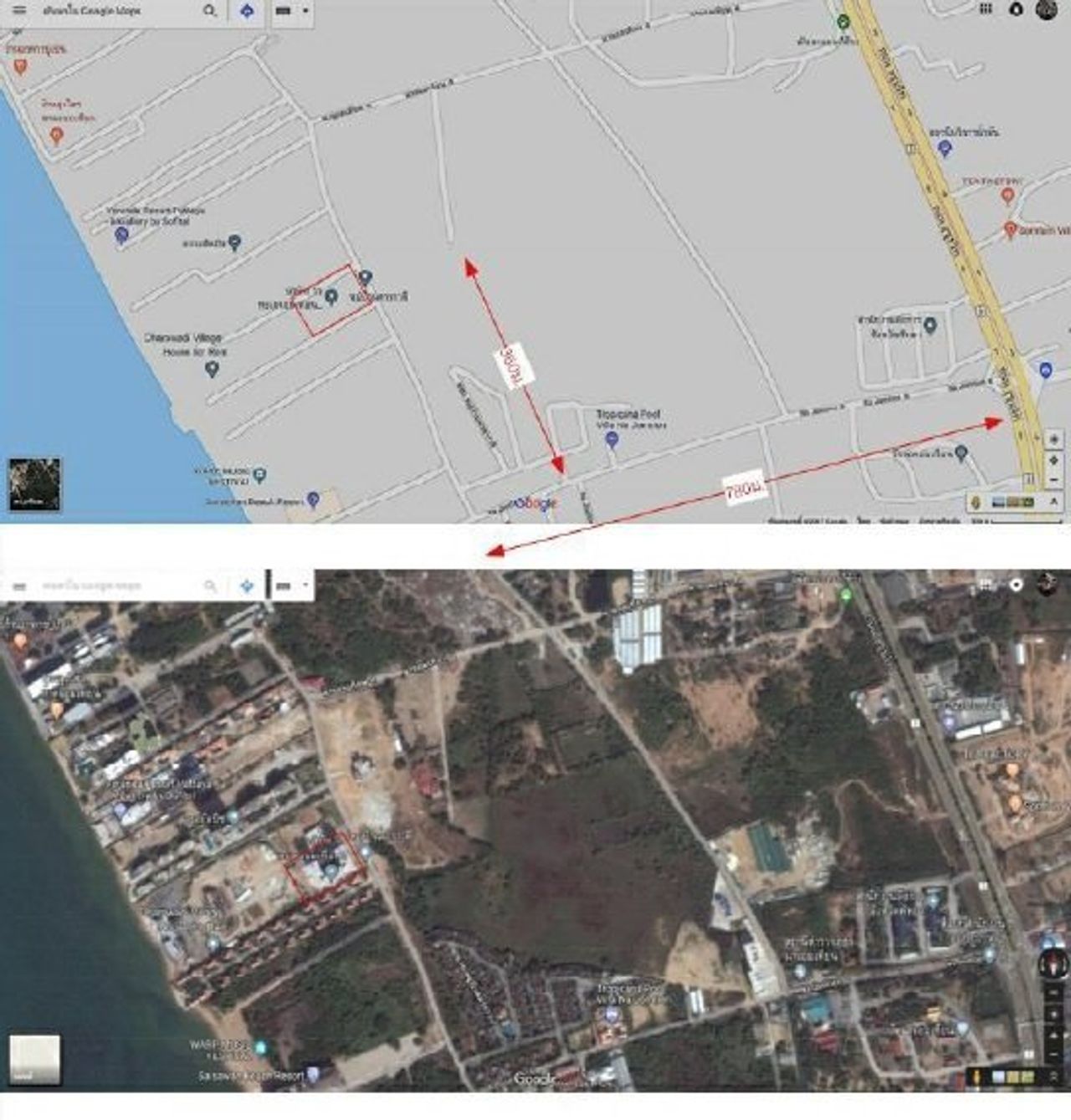
Task: Open the Google apps grid in the upper map
Action: 986,8
